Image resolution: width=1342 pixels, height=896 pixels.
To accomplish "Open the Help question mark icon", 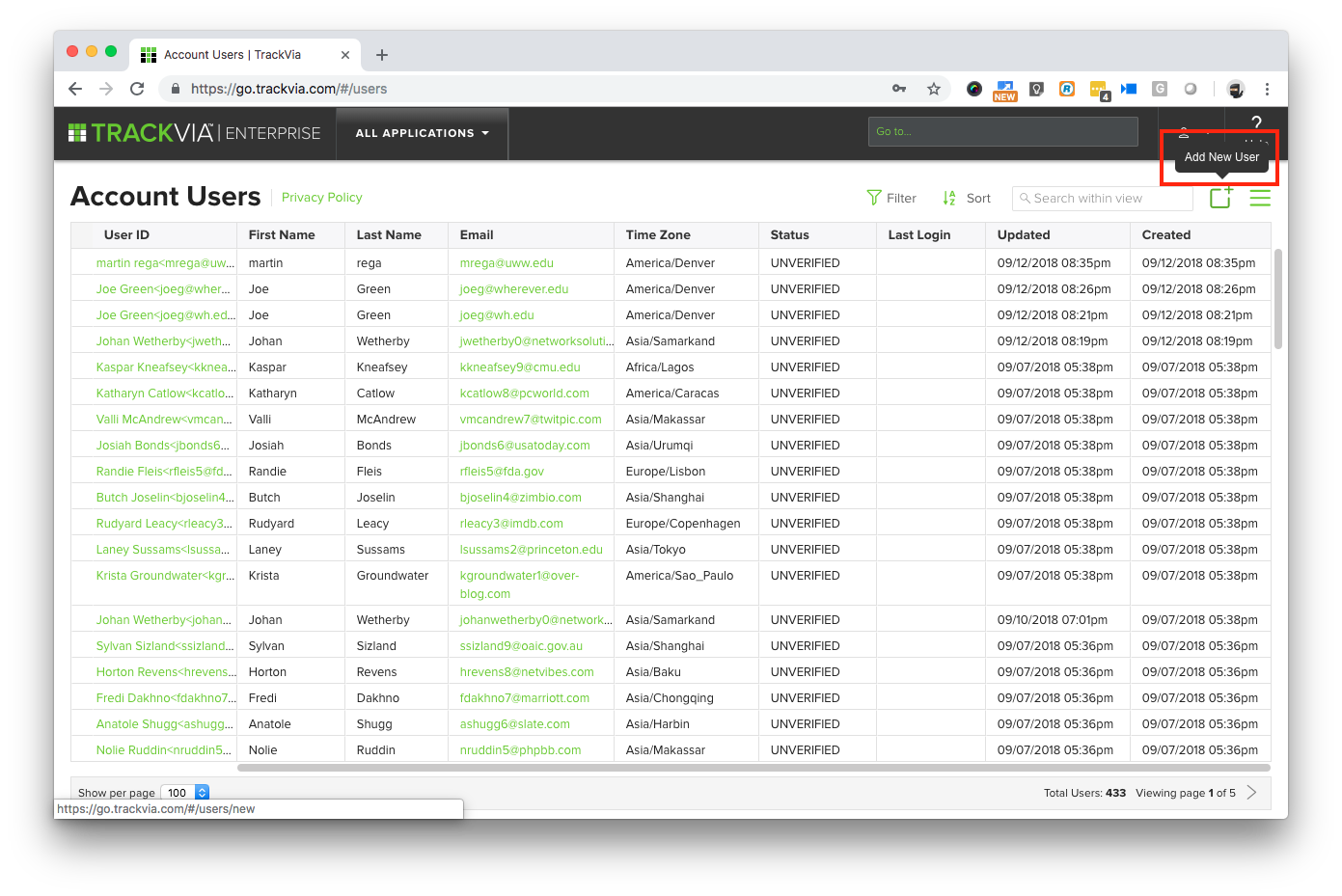I will tap(1256, 123).
